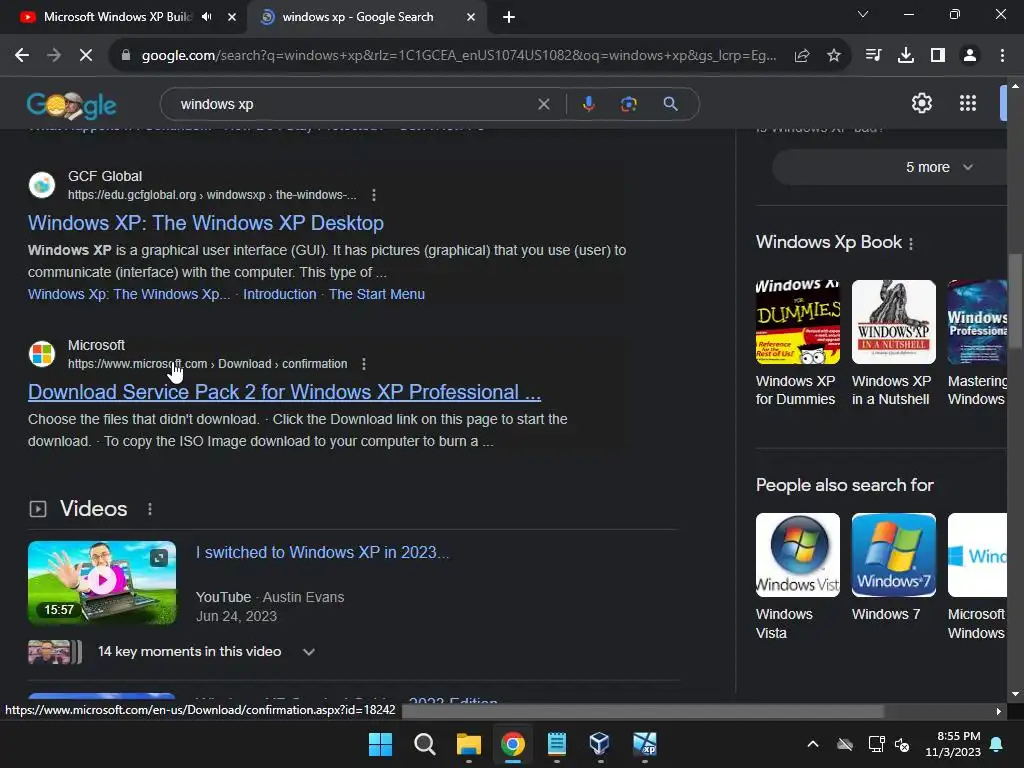This screenshot has height=768, width=1024.
Task: Open the XP virtual machine taskbar icon
Action: click(644, 744)
